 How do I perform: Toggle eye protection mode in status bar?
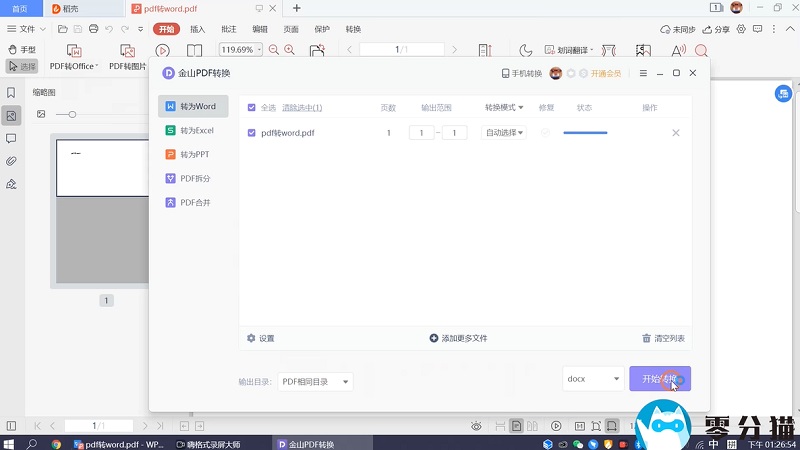(x=476, y=426)
